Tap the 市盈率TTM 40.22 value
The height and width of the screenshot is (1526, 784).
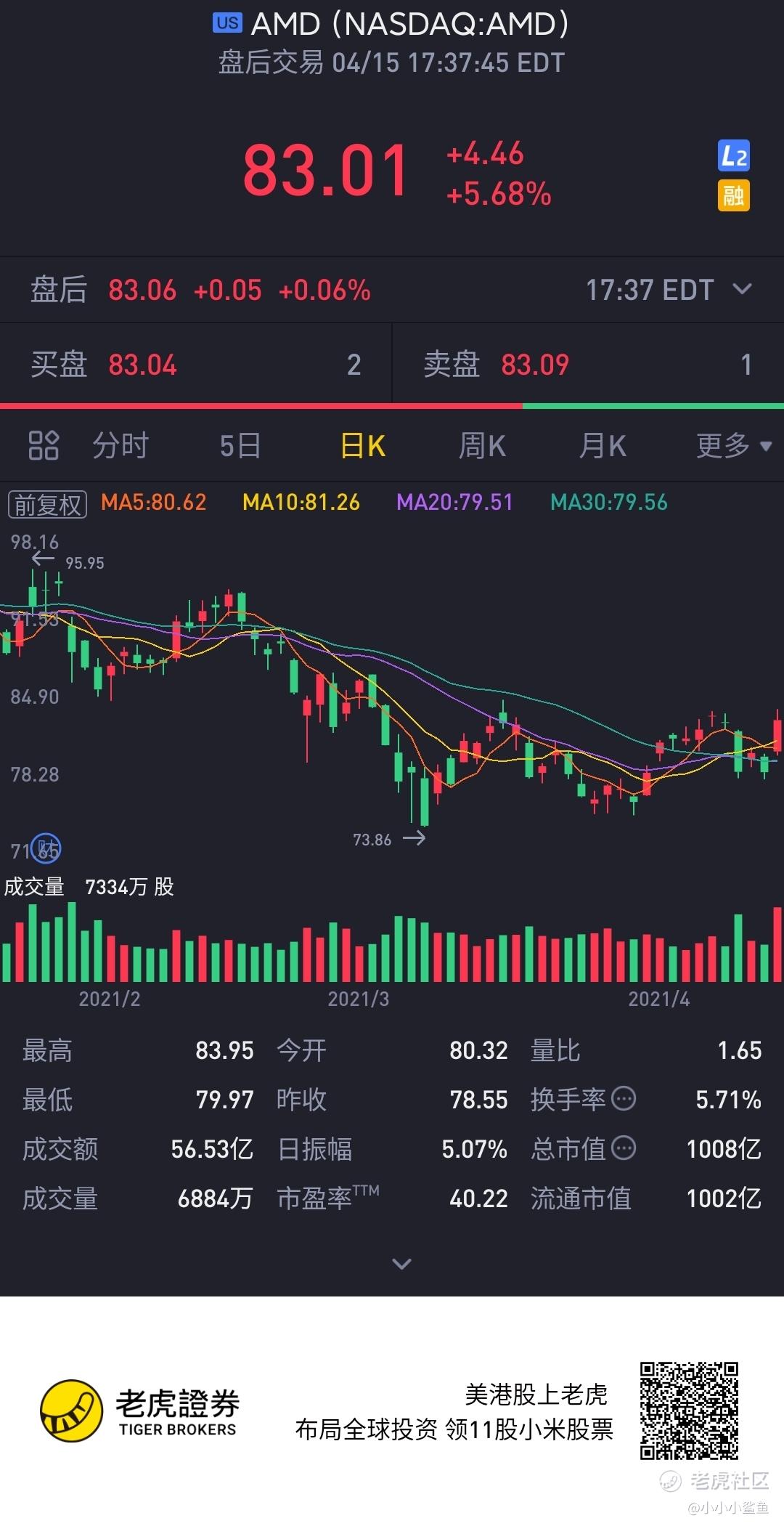pyautogui.click(x=478, y=1198)
